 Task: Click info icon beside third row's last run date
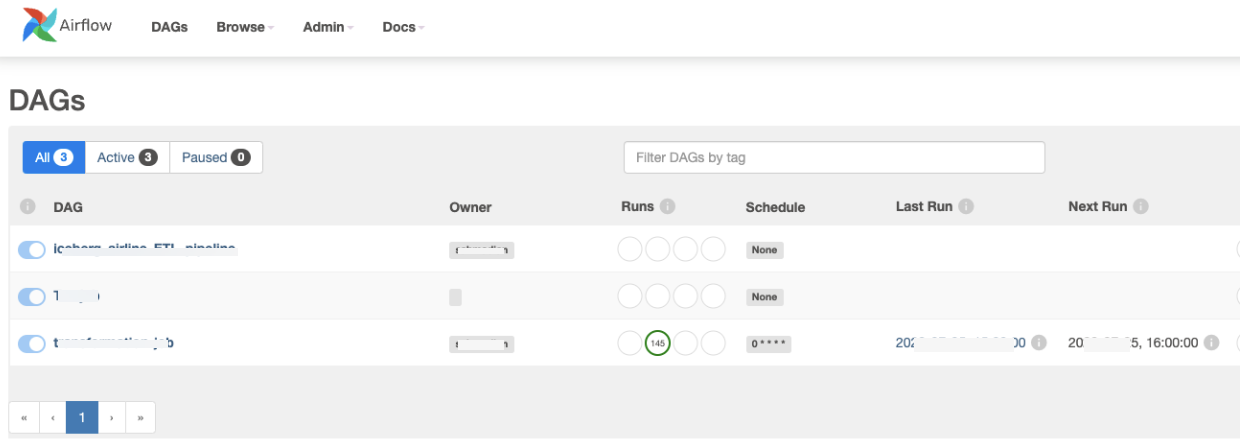click(x=1039, y=343)
